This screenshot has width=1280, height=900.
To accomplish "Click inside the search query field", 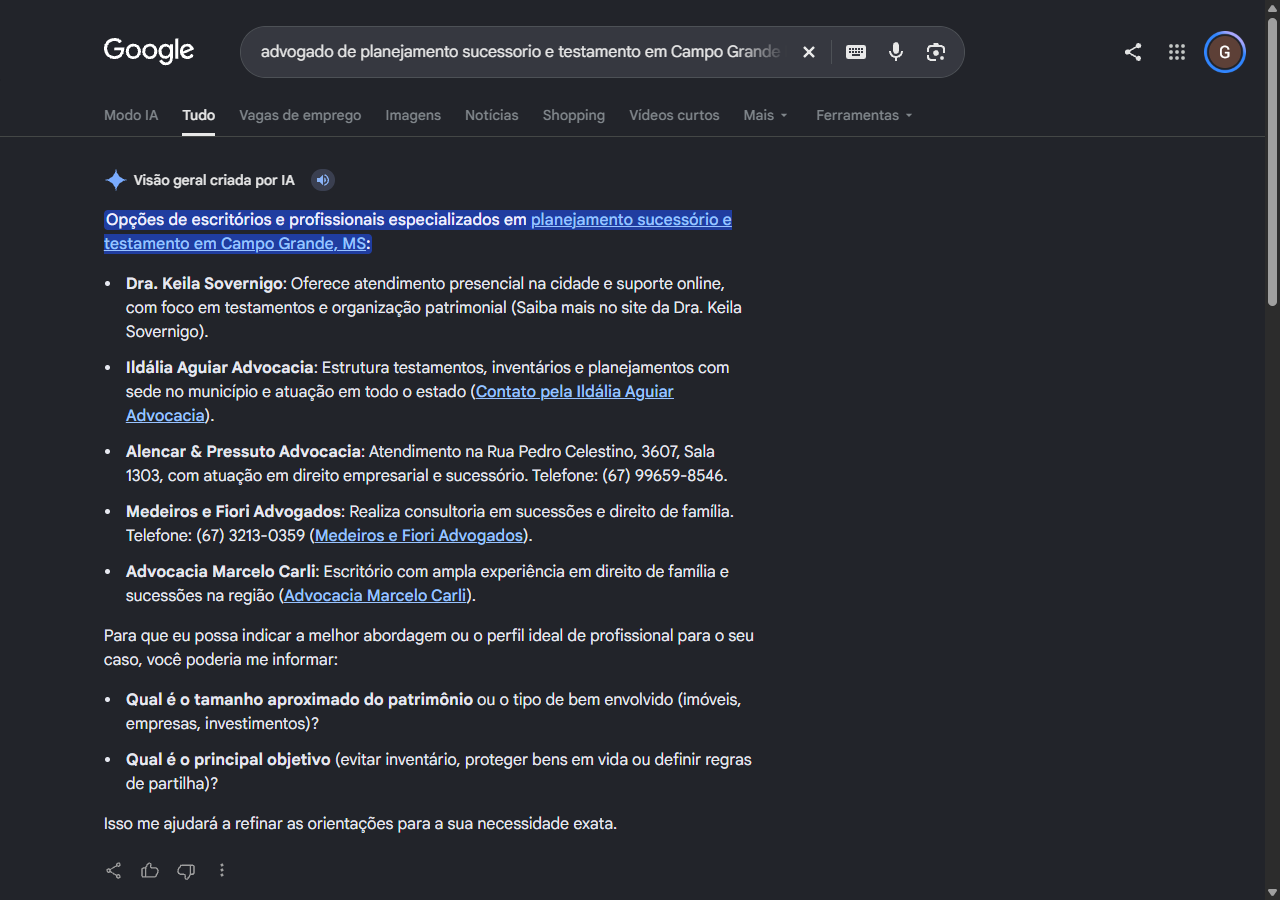I will point(520,52).
